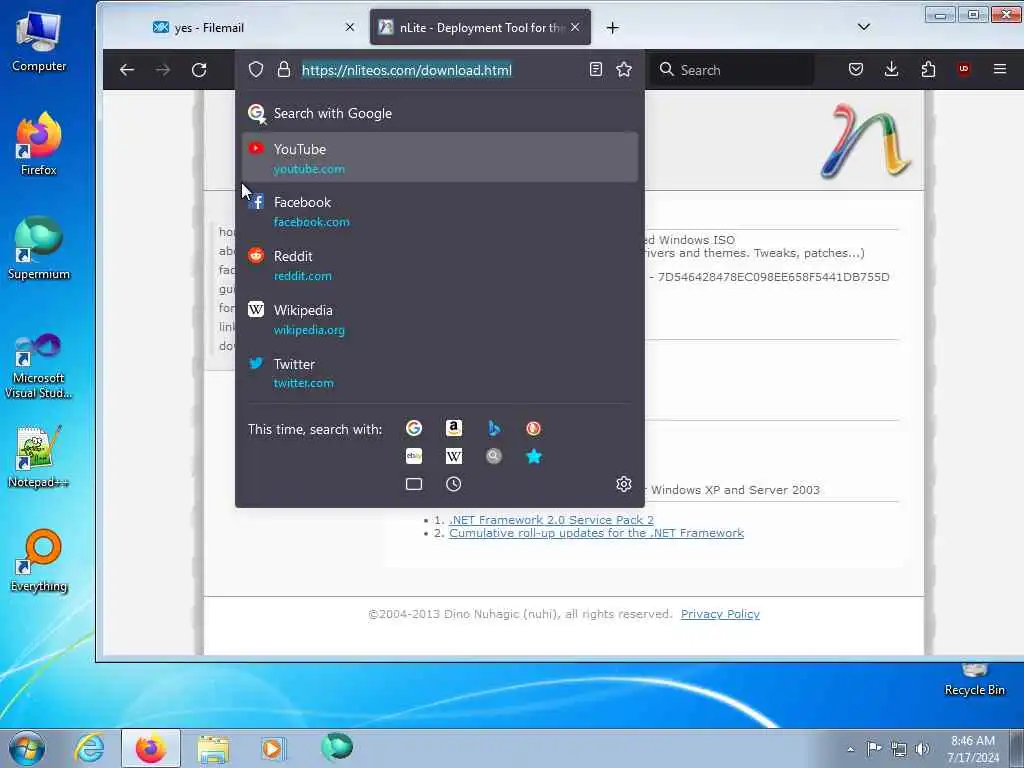Search this time with Amazon icon
The image size is (1024, 768).
pos(454,428)
